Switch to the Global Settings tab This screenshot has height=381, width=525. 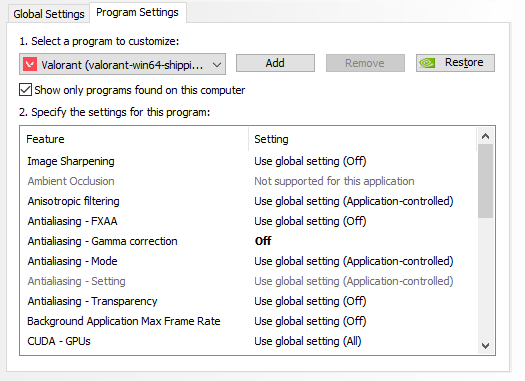[49, 14]
